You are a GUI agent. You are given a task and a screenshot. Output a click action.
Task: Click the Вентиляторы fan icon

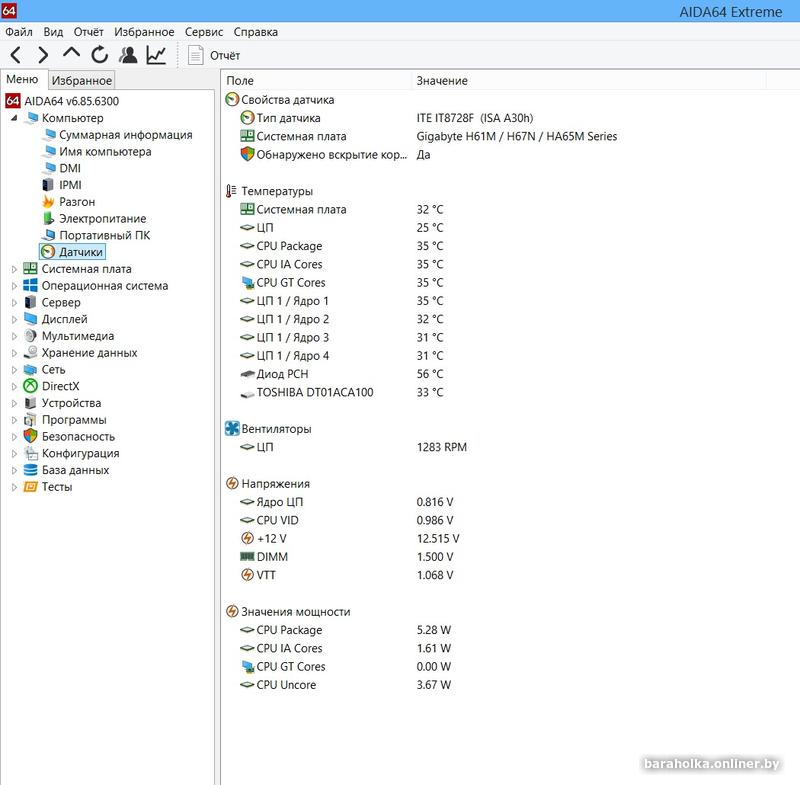232,428
